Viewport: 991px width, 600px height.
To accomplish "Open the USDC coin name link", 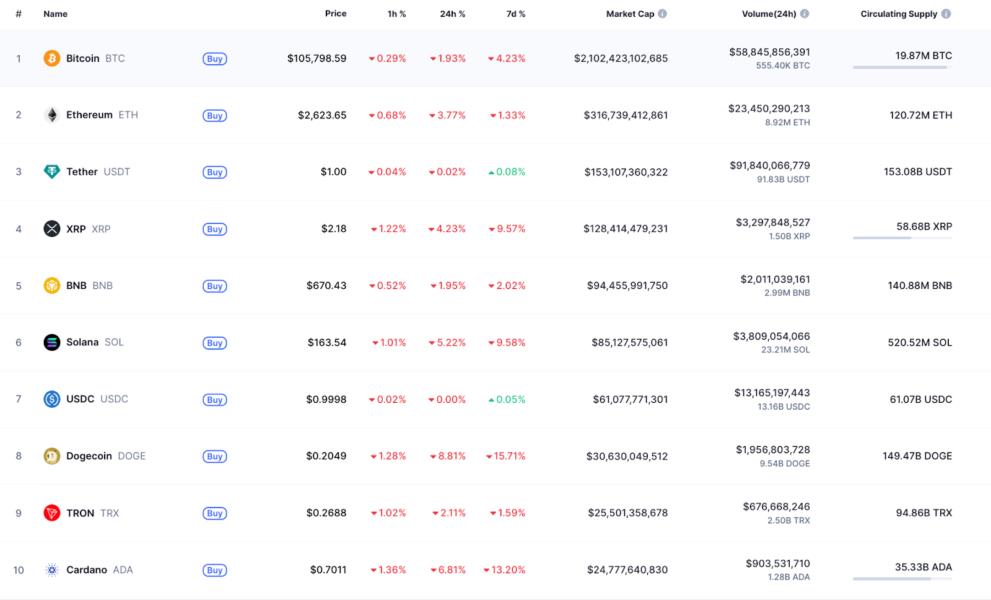I will pos(80,399).
